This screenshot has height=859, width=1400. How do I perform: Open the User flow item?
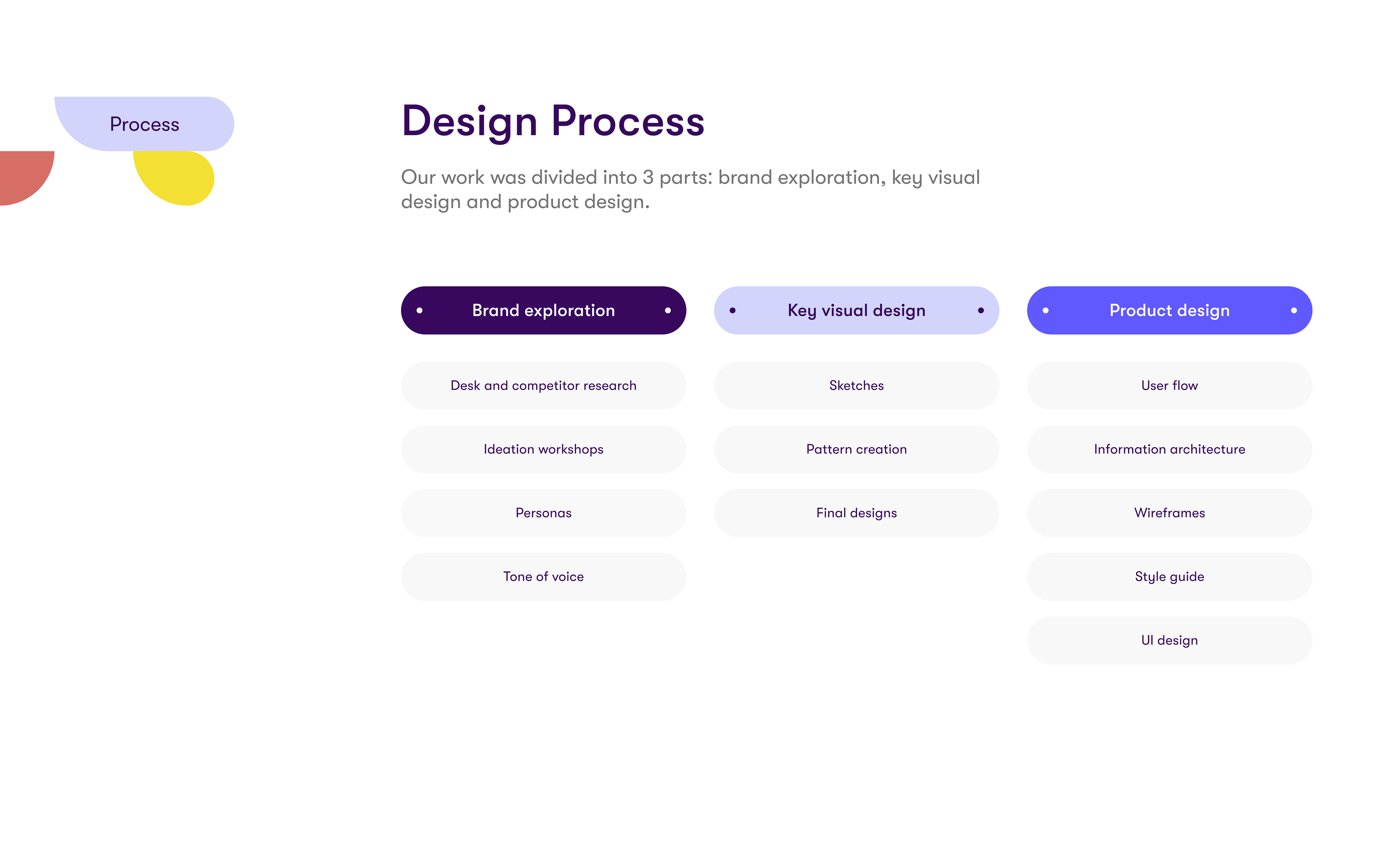1169,386
